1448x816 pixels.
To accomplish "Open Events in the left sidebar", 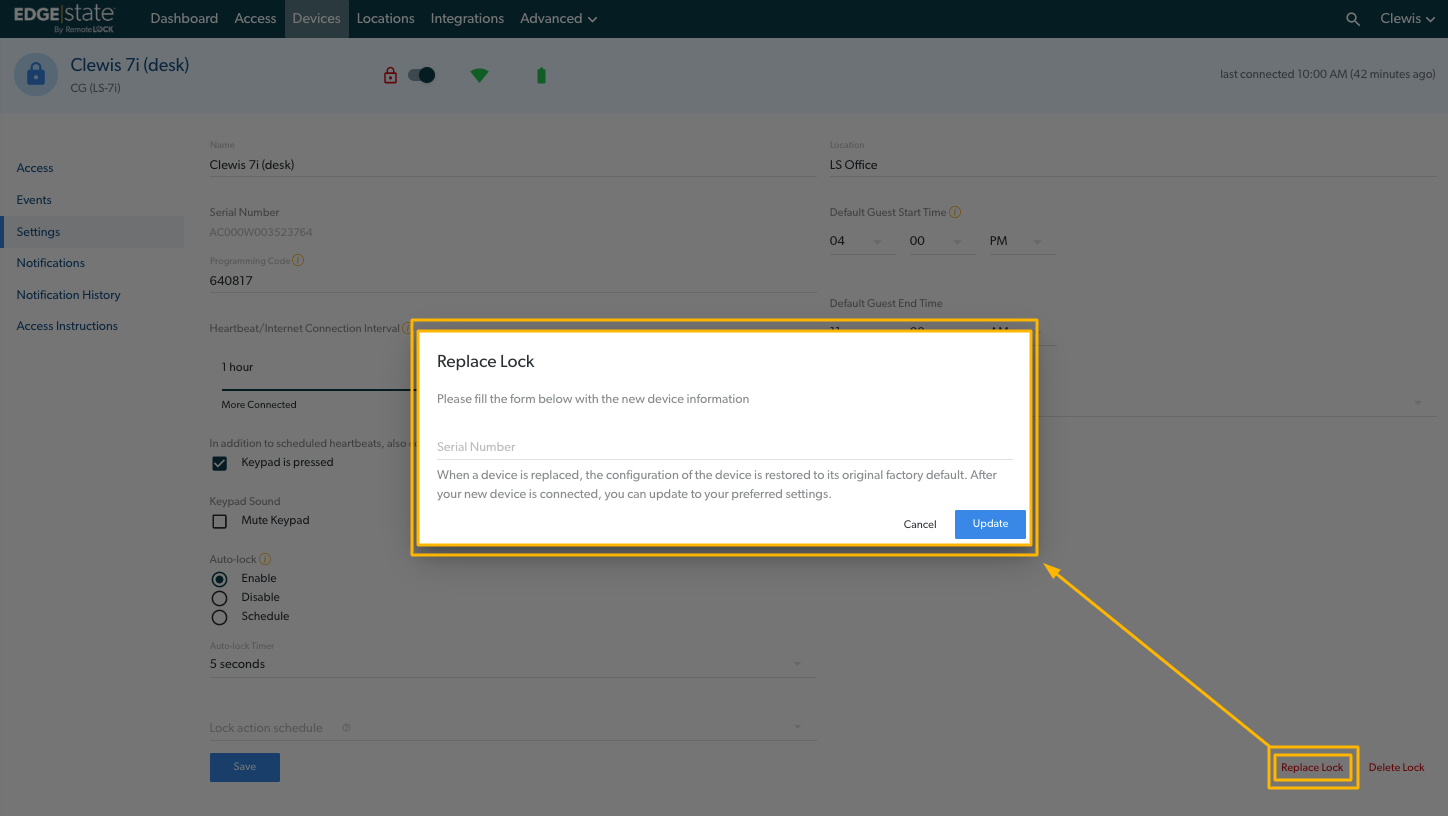I will coord(34,200).
